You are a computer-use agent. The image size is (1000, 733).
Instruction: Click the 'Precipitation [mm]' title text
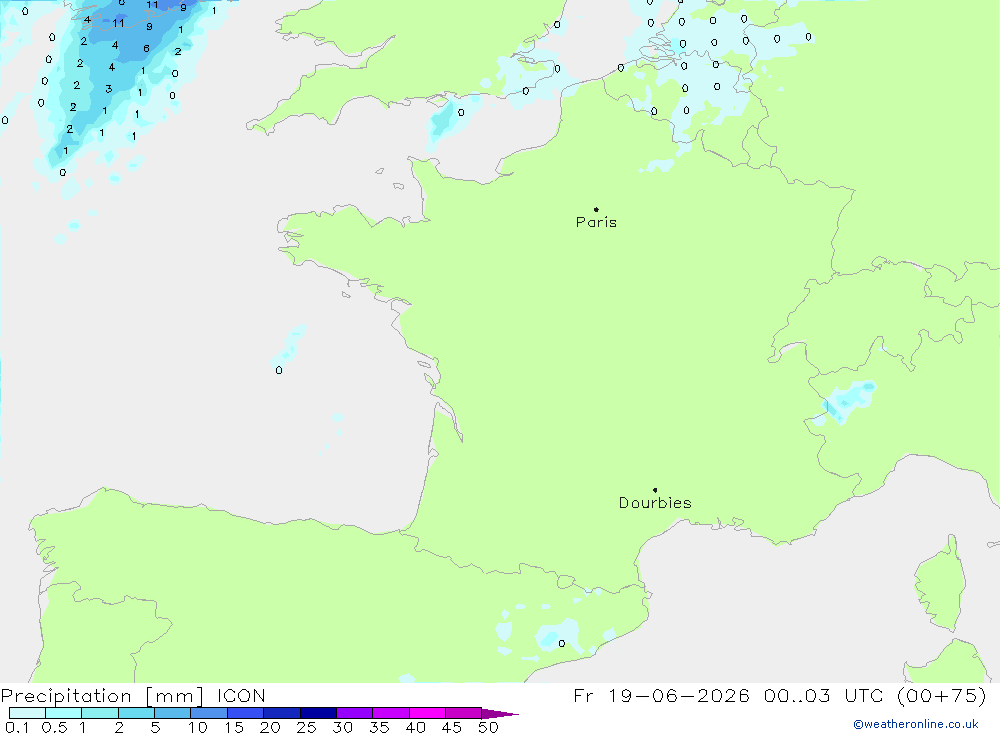(102, 696)
